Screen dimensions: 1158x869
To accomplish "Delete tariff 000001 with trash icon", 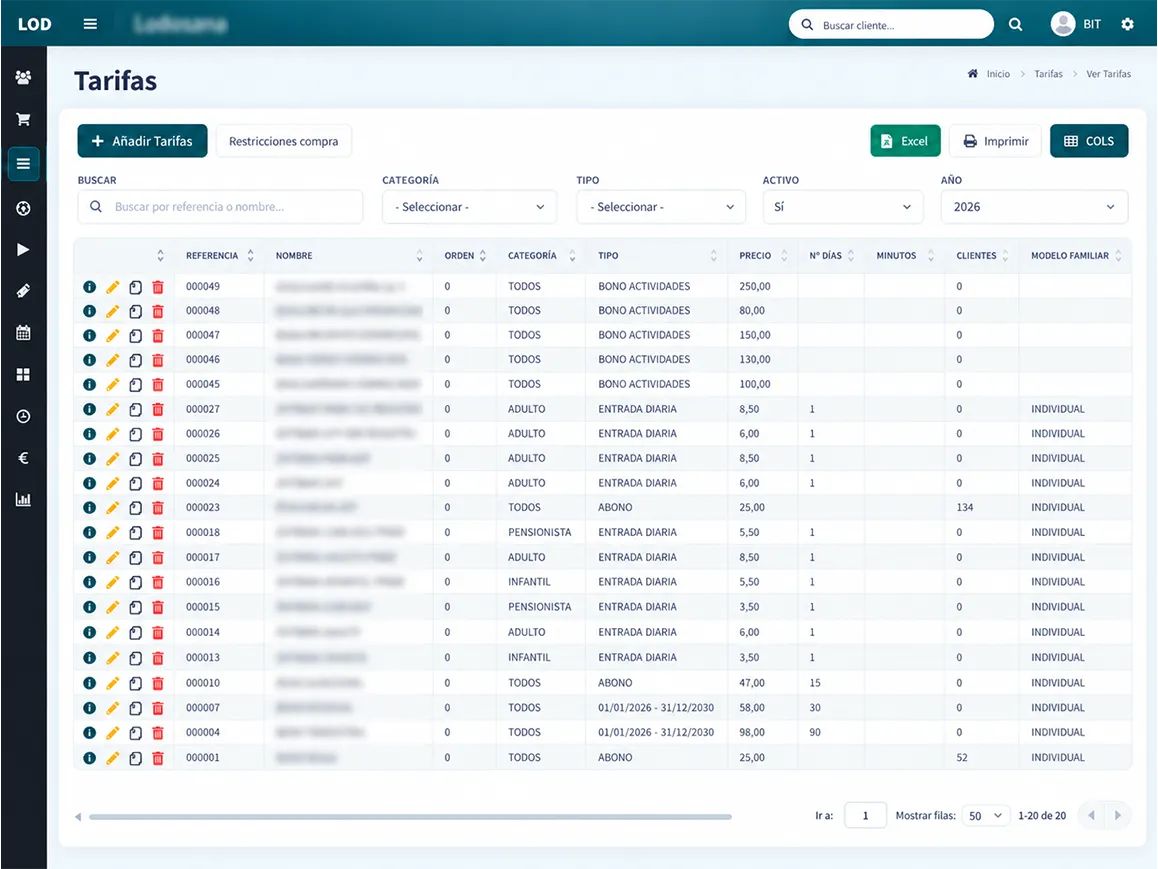I will 158,758.
